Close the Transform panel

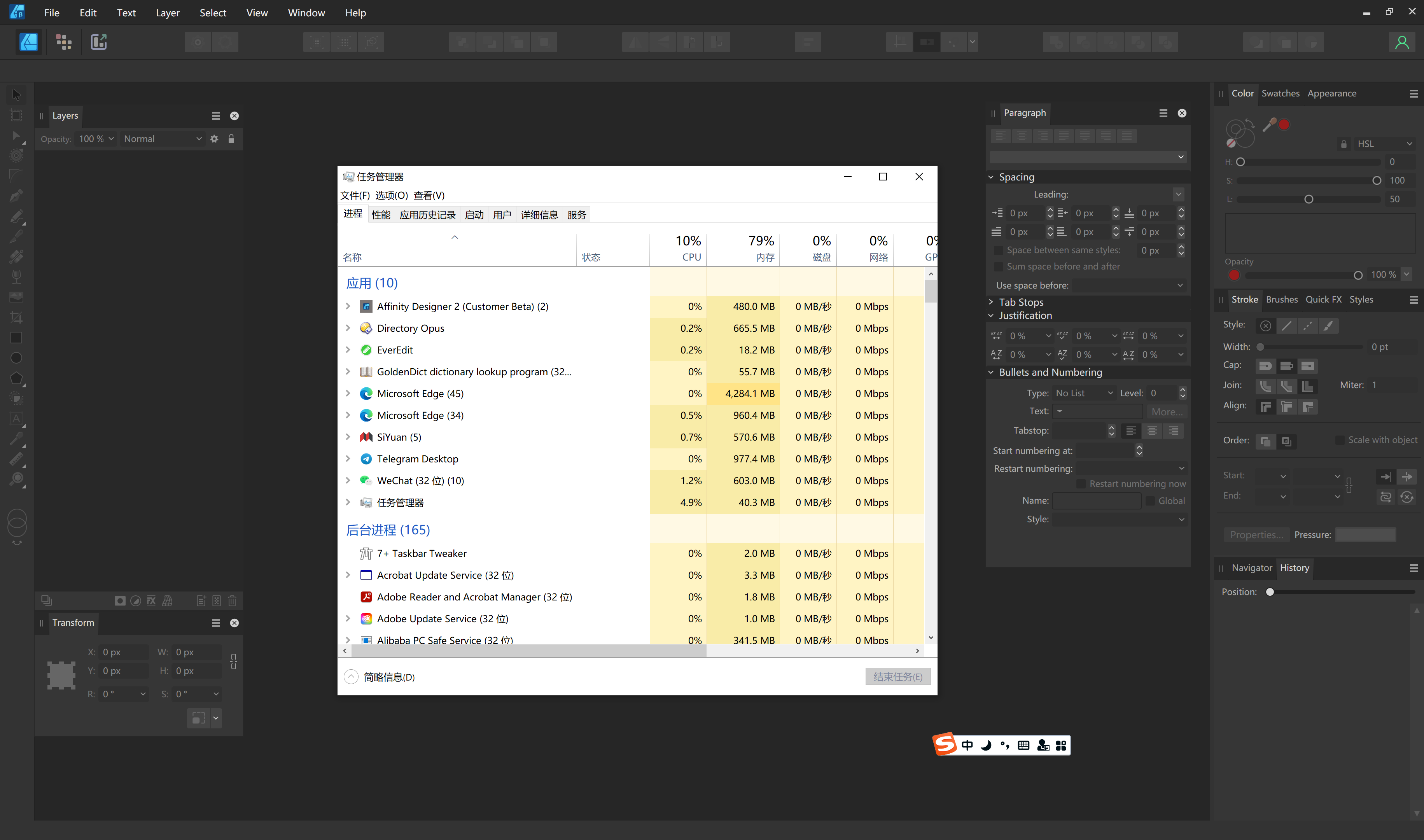point(234,623)
